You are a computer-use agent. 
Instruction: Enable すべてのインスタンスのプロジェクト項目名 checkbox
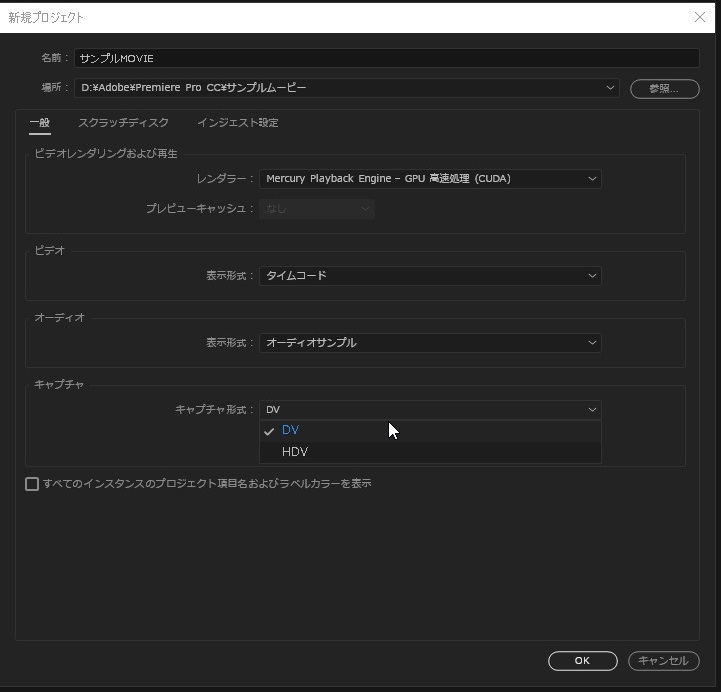click(32, 484)
